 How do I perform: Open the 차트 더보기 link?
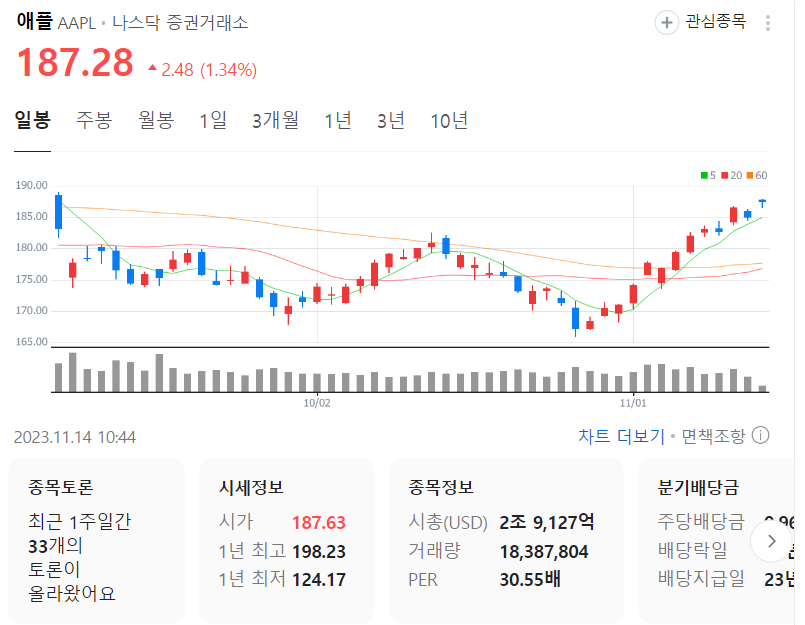[x=621, y=436]
